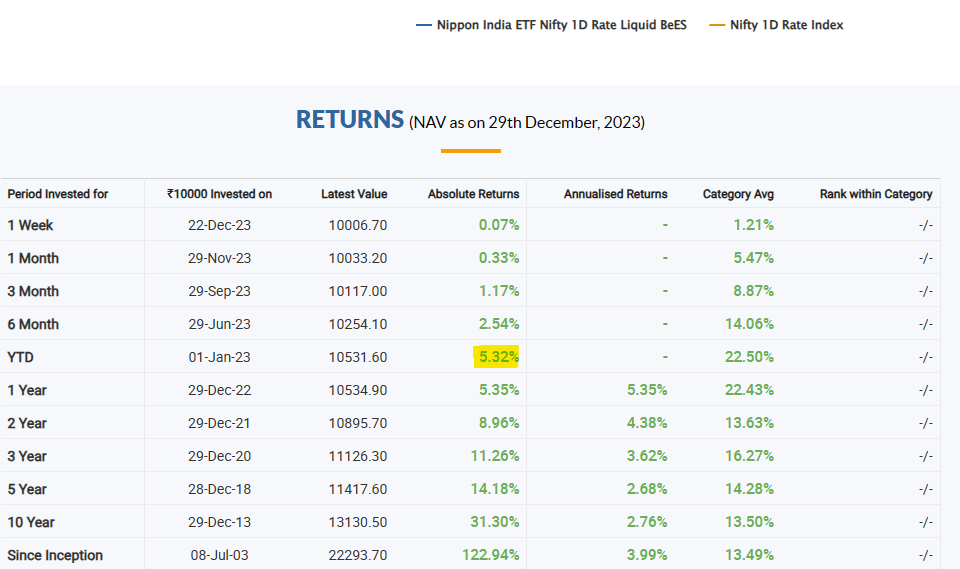This screenshot has height=569, width=960.
Task: Click category average 5.47%
Action: [754, 258]
